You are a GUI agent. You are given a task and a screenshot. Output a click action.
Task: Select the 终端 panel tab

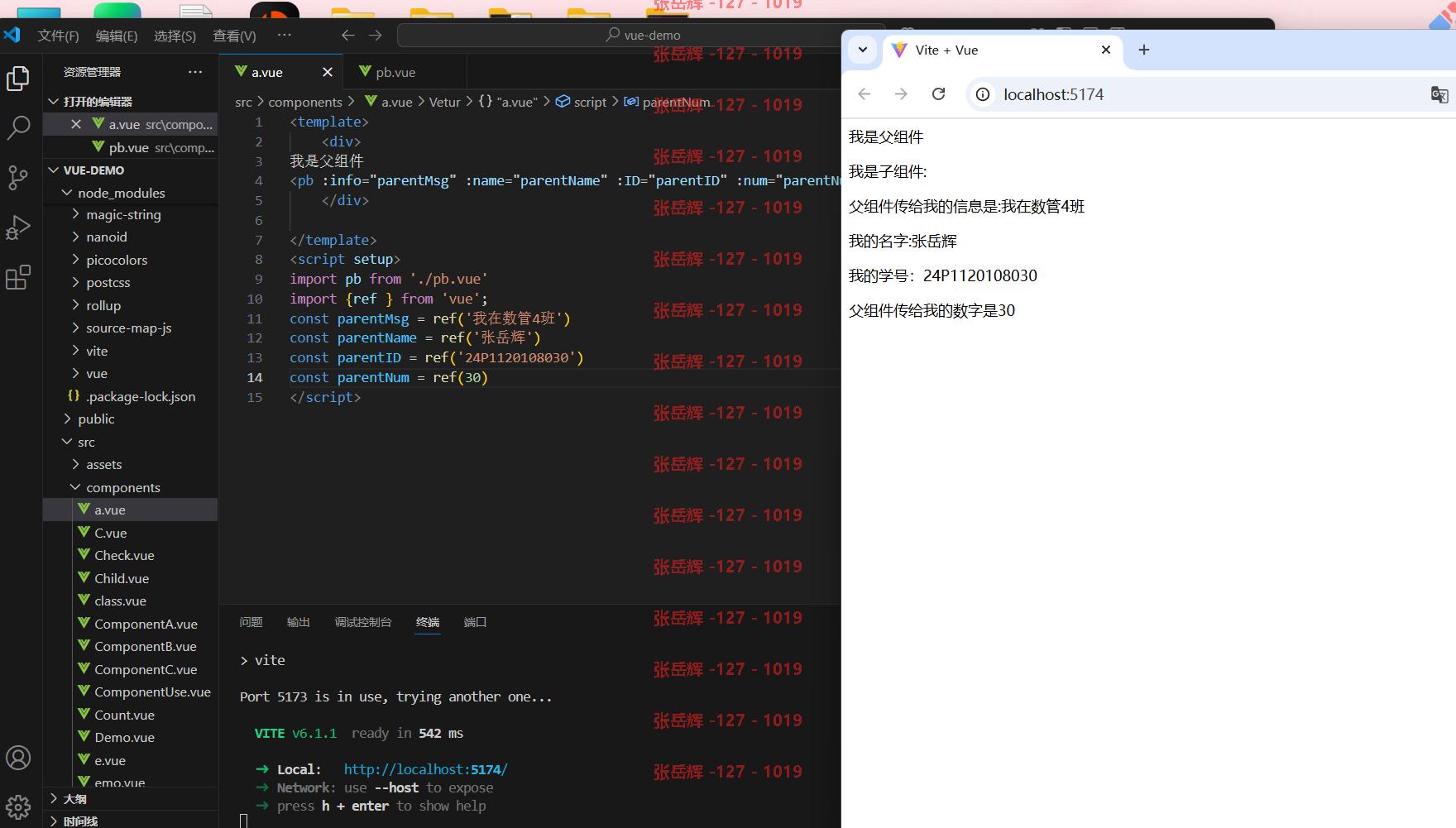click(428, 622)
